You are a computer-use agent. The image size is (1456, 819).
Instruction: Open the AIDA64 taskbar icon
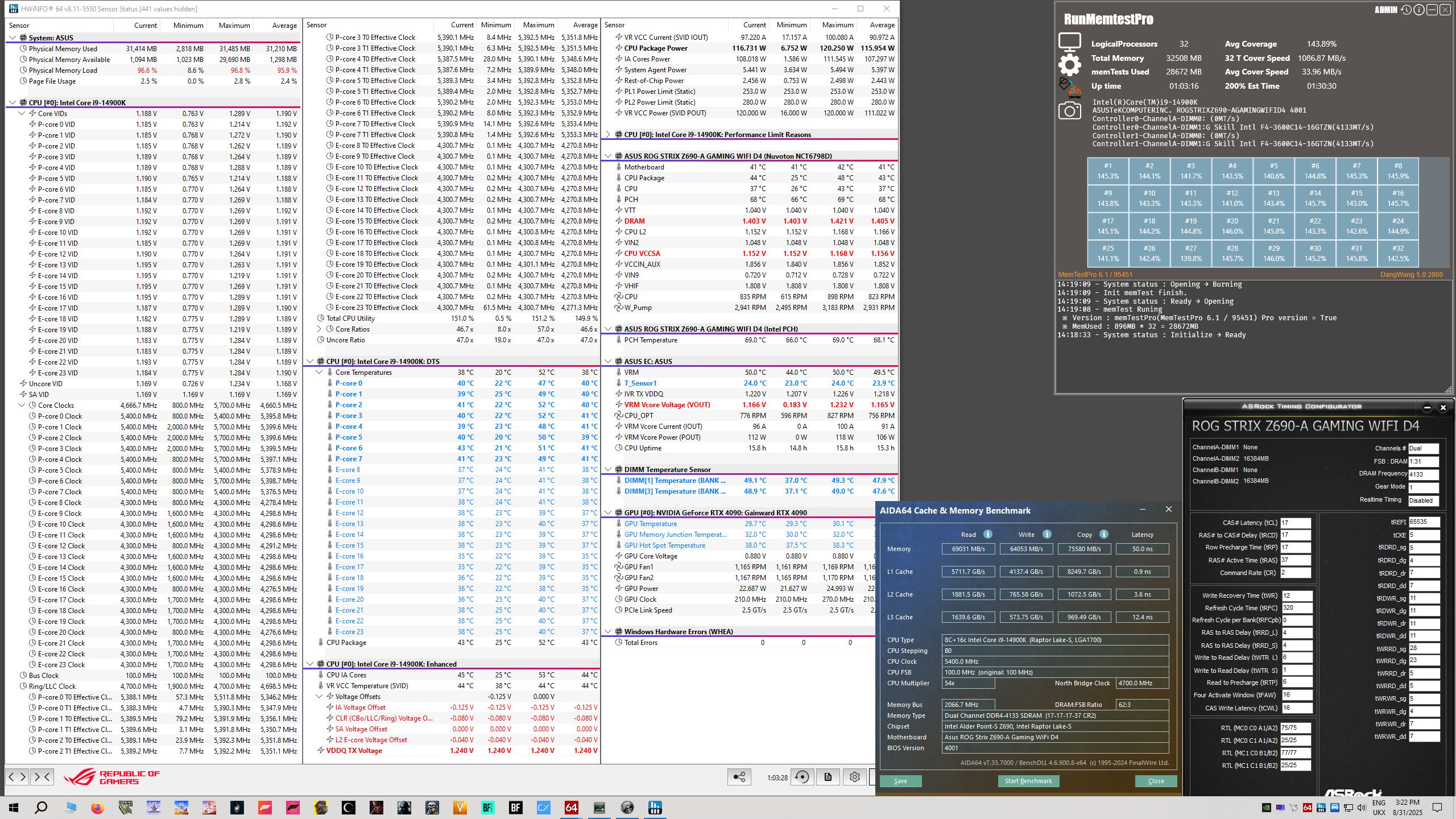coord(571,808)
